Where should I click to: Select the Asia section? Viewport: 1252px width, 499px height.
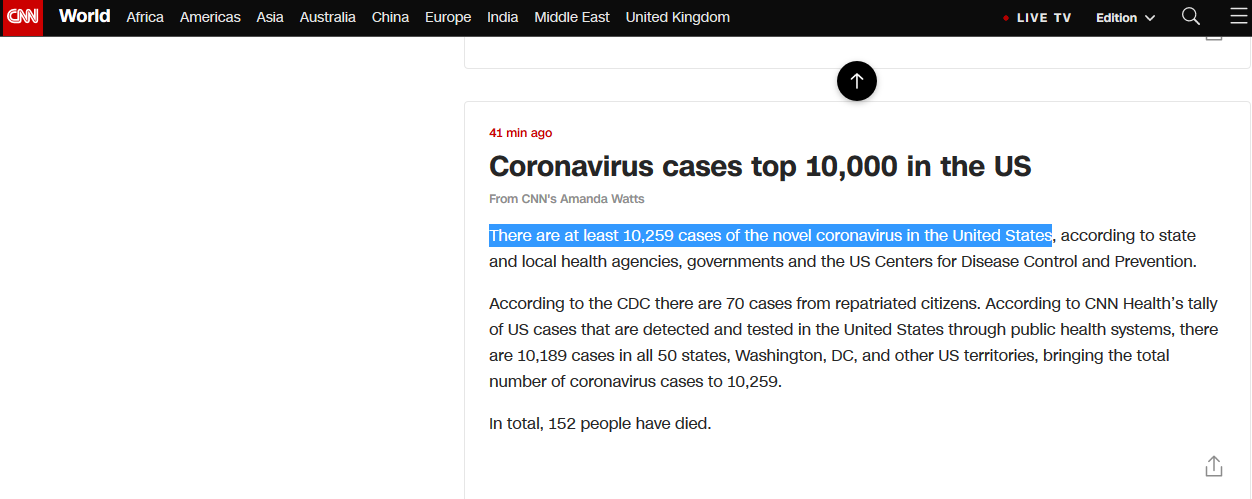point(270,17)
